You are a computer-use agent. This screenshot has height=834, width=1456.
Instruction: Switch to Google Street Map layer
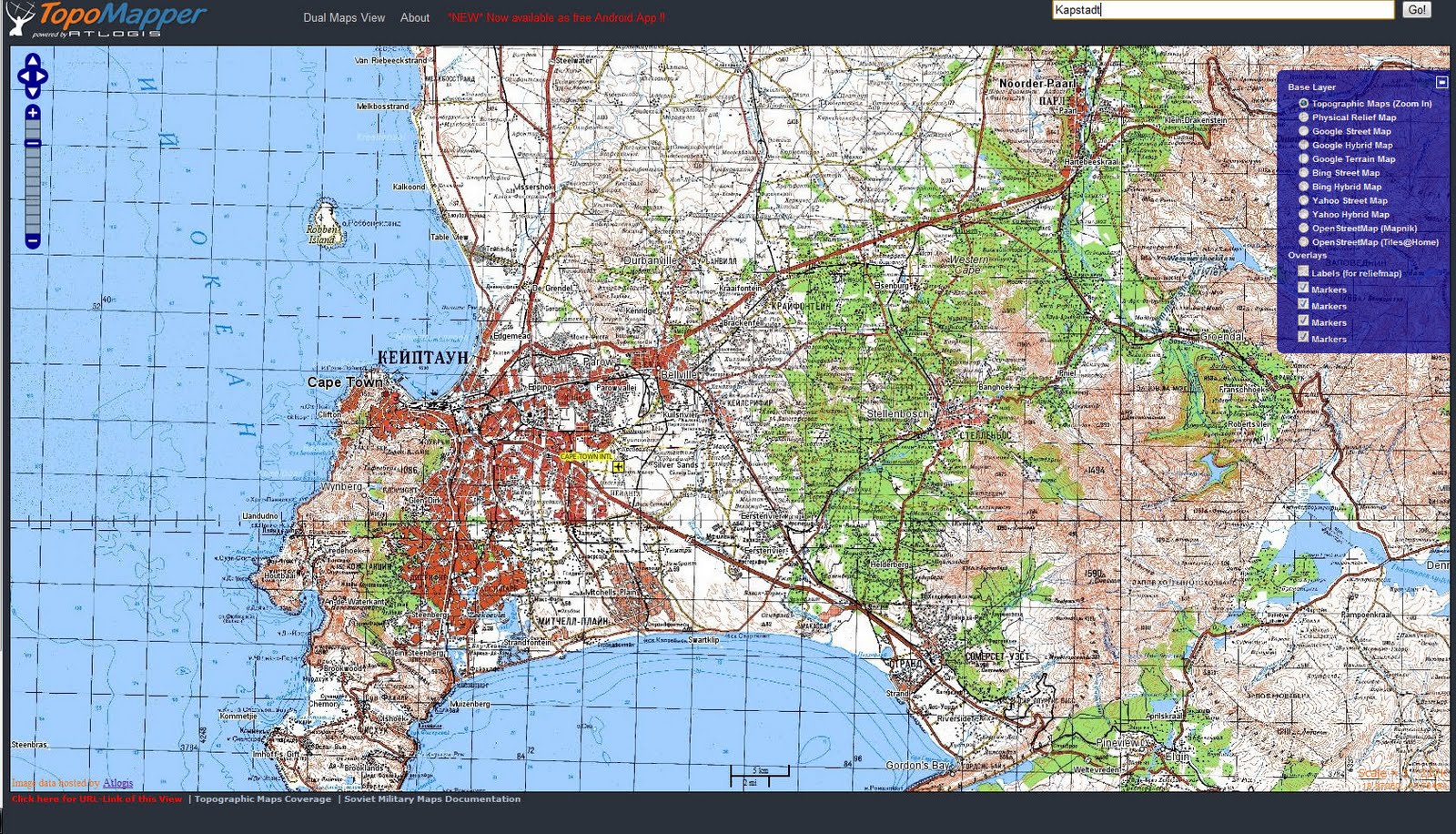click(x=1304, y=131)
